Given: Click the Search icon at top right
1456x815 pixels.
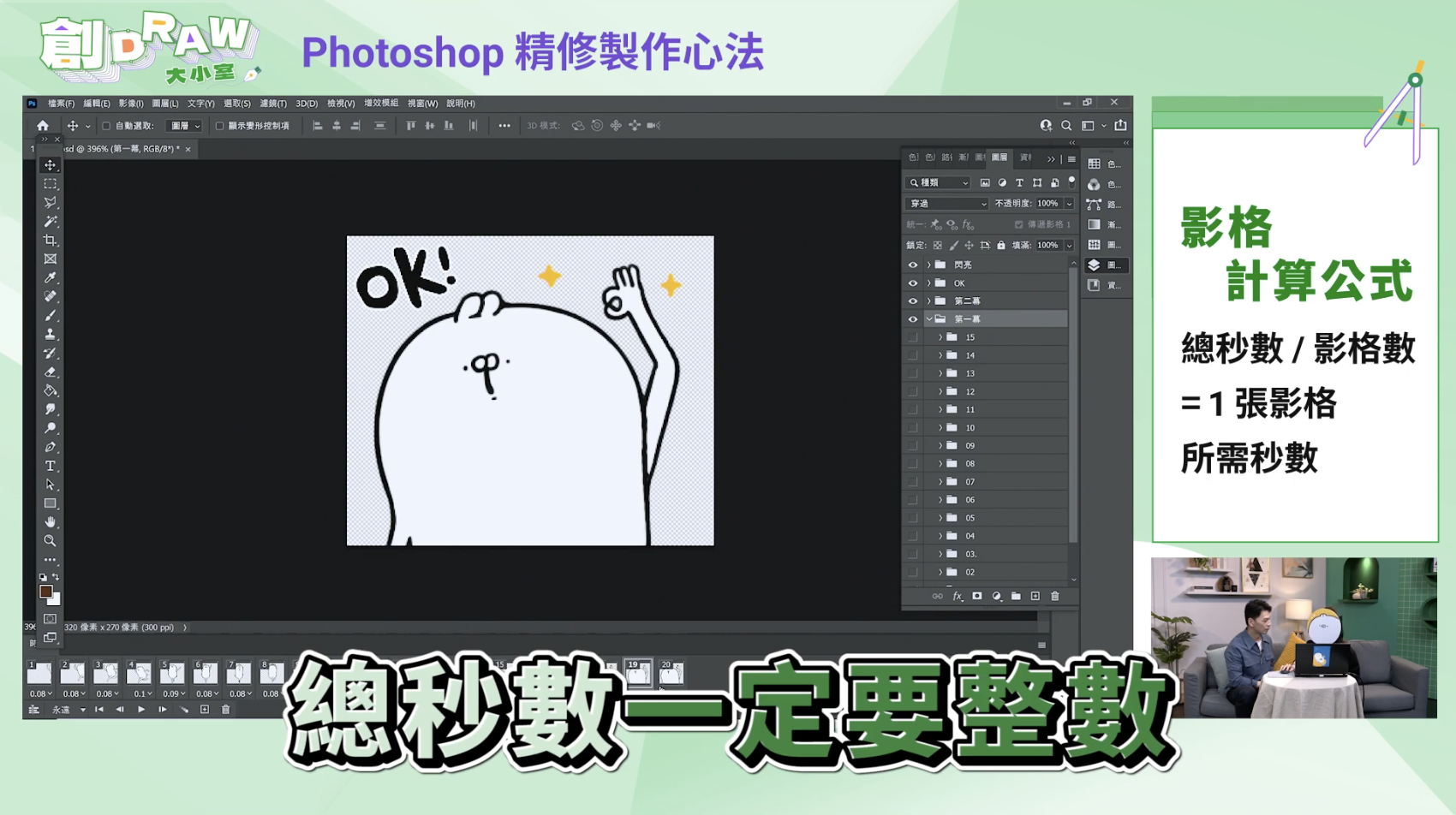Looking at the screenshot, I should [1066, 126].
